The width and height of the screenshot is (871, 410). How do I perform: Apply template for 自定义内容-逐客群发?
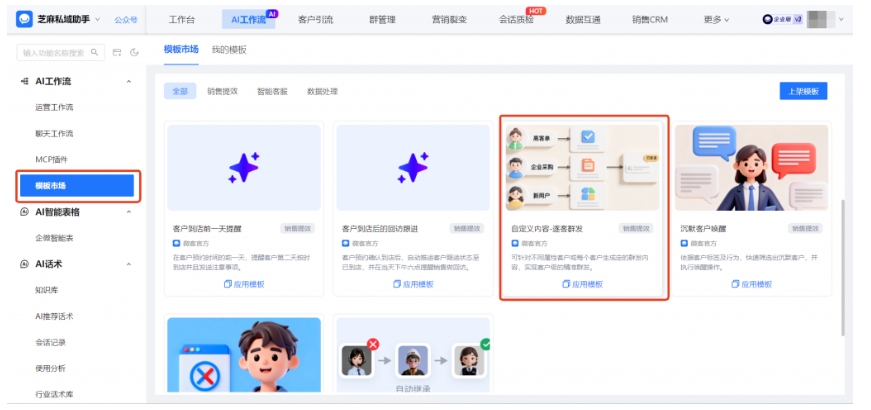click(x=582, y=284)
